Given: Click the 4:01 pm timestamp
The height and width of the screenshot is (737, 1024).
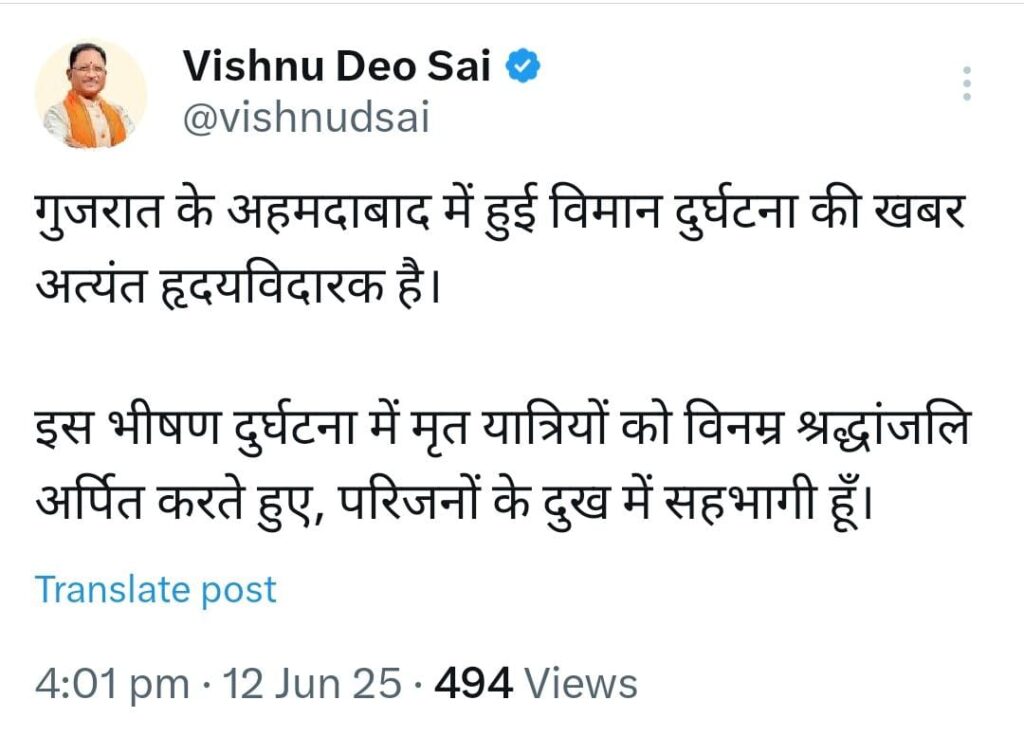Looking at the screenshot, I should (111, 685).
